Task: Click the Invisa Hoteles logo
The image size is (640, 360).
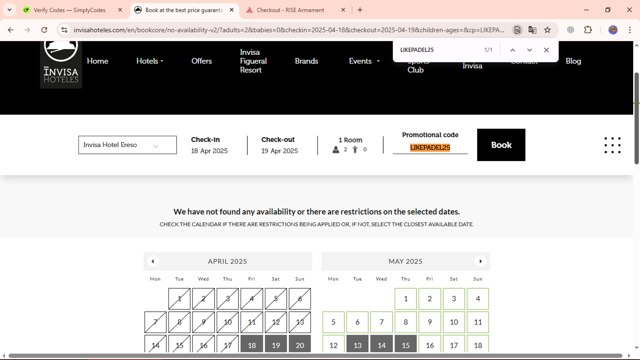Action: click(61, 64)
